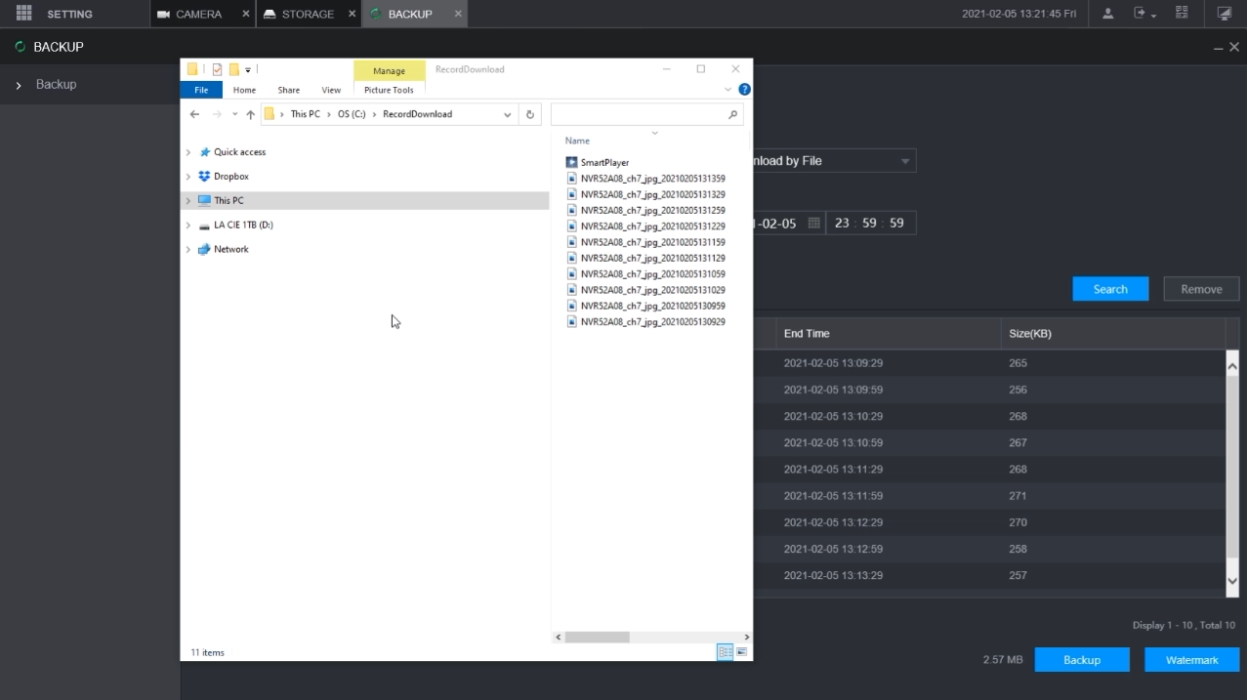
Task: Open the calendar picker next to the end date
Action: [x=814, y=223]
